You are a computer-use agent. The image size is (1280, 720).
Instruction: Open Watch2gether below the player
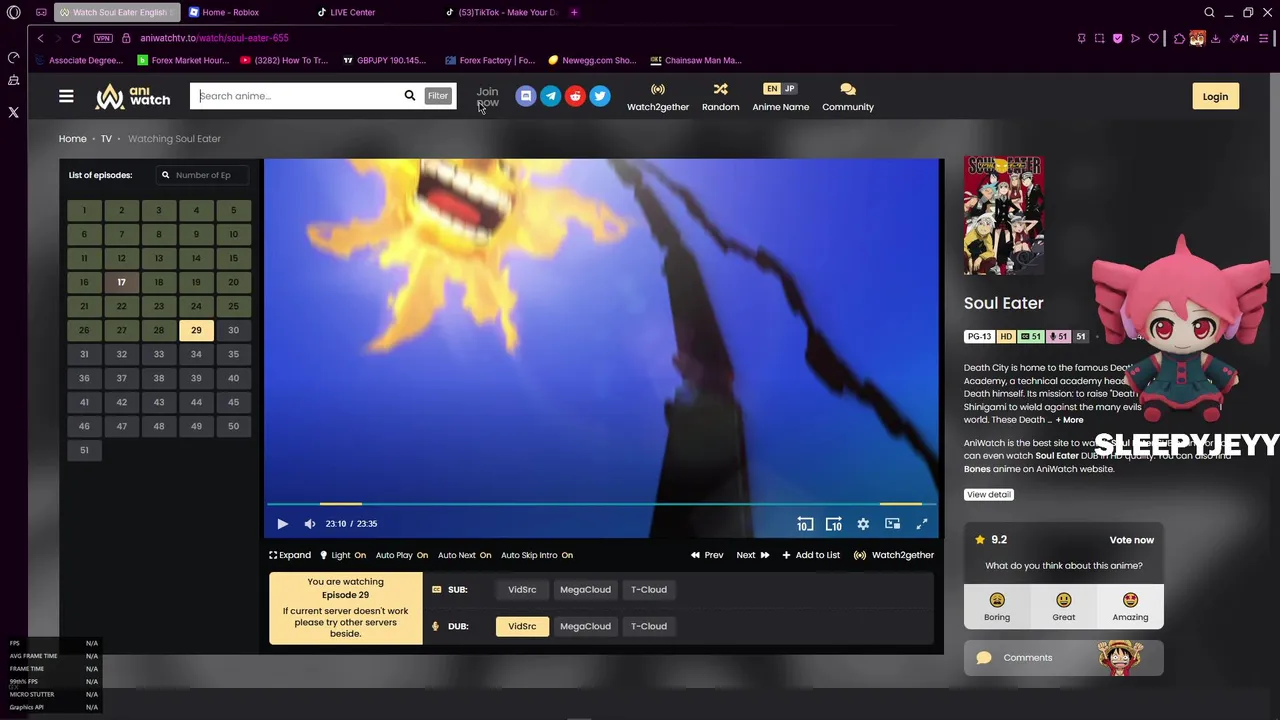click(x=894, y=555)
